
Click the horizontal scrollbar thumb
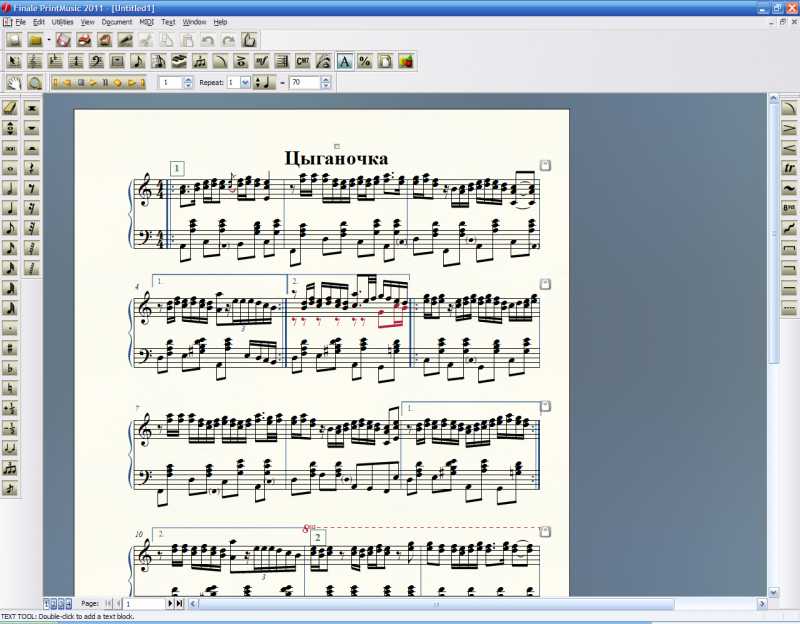pyautogui.click(x=436, y=604)
